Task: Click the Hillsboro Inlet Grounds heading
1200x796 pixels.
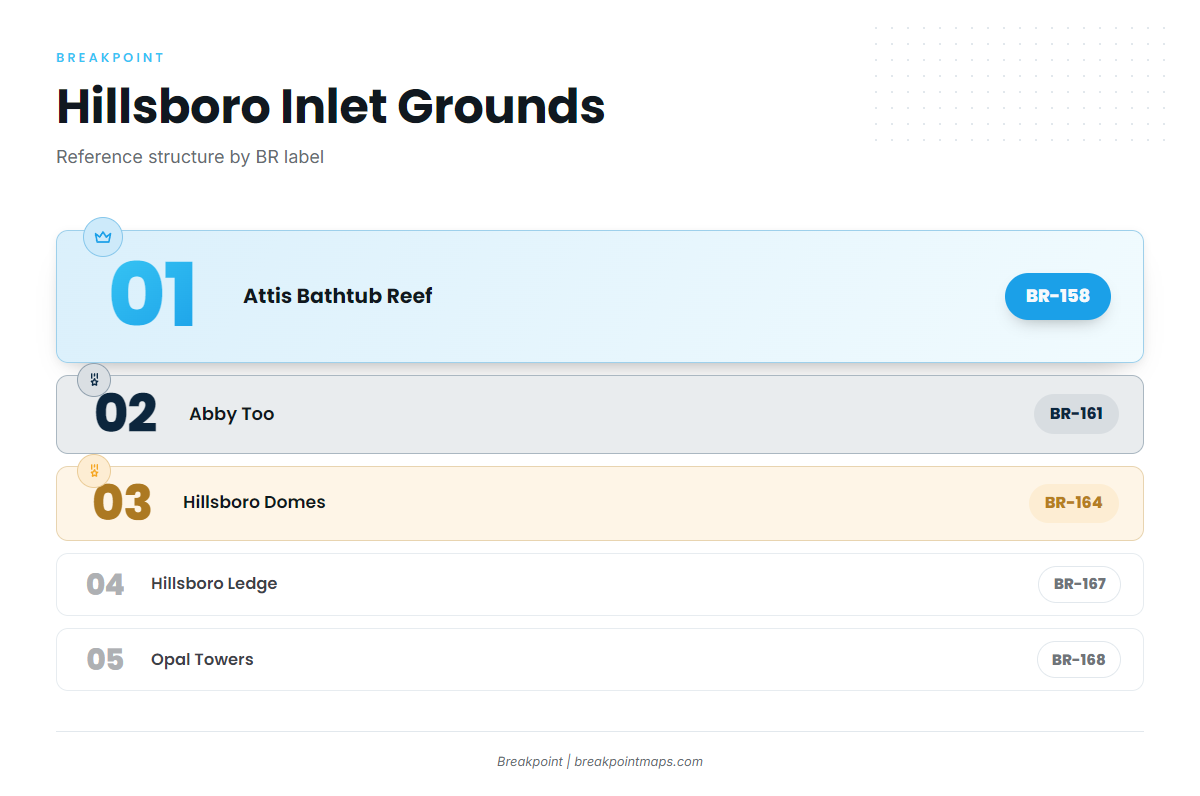Action: click(x=331, y=106)
